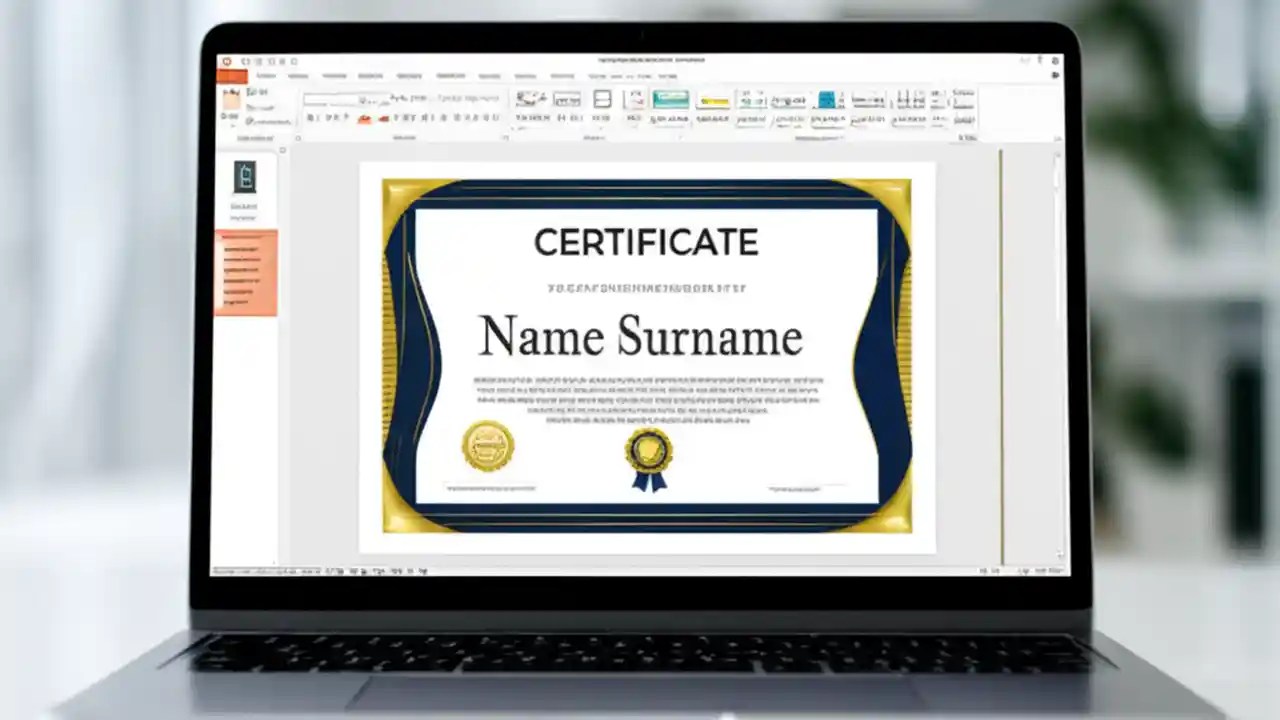
Task: Open the font name combo box
Action: pyautogui.click(x=330, y=98)
